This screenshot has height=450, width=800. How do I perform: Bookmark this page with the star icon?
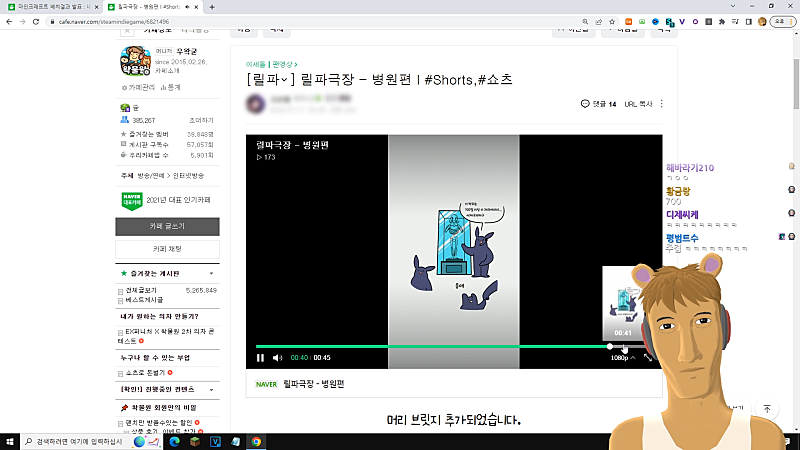pos(612,21)
